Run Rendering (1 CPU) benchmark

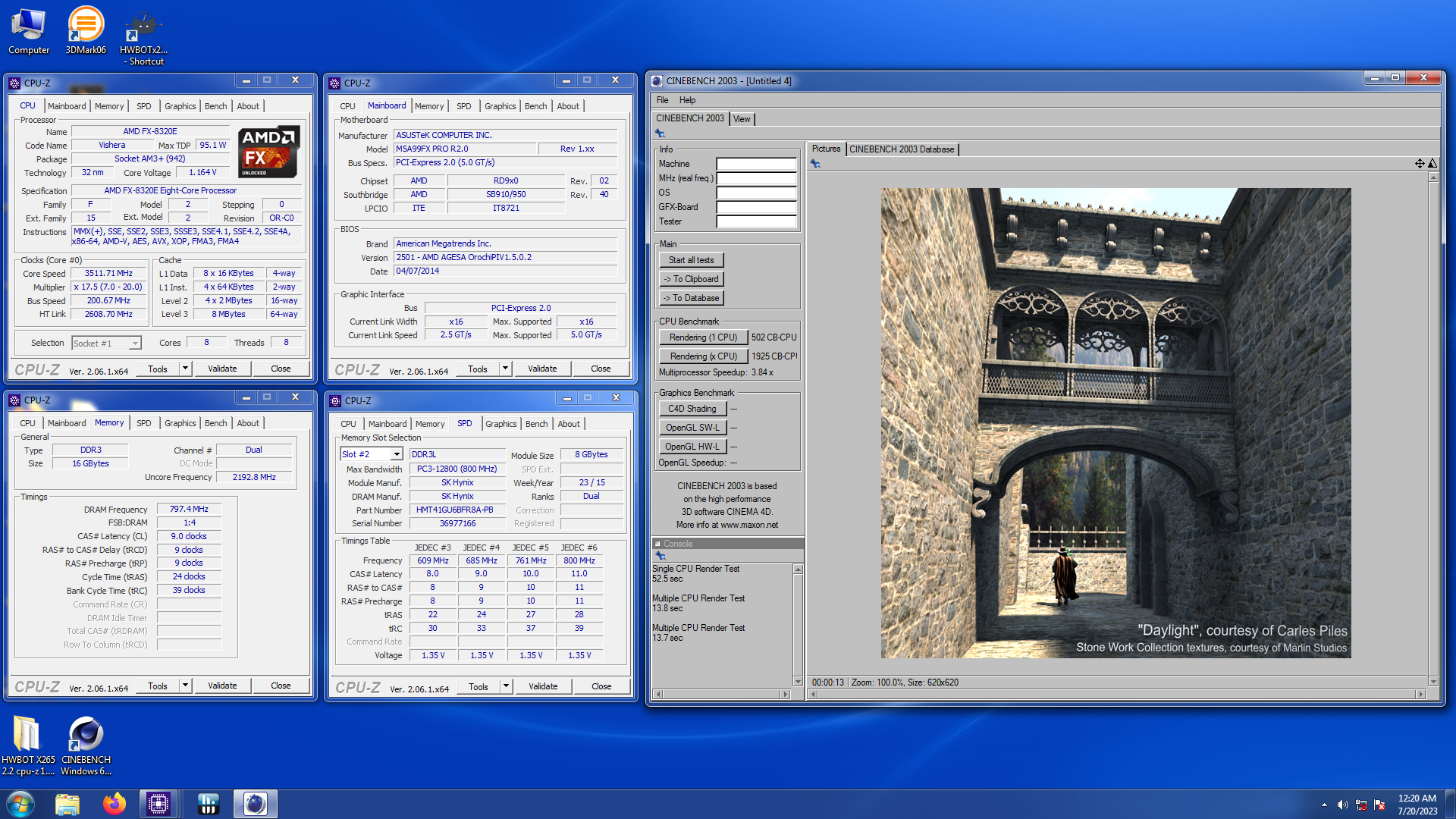pyautogui.click(x=703, y=337)
